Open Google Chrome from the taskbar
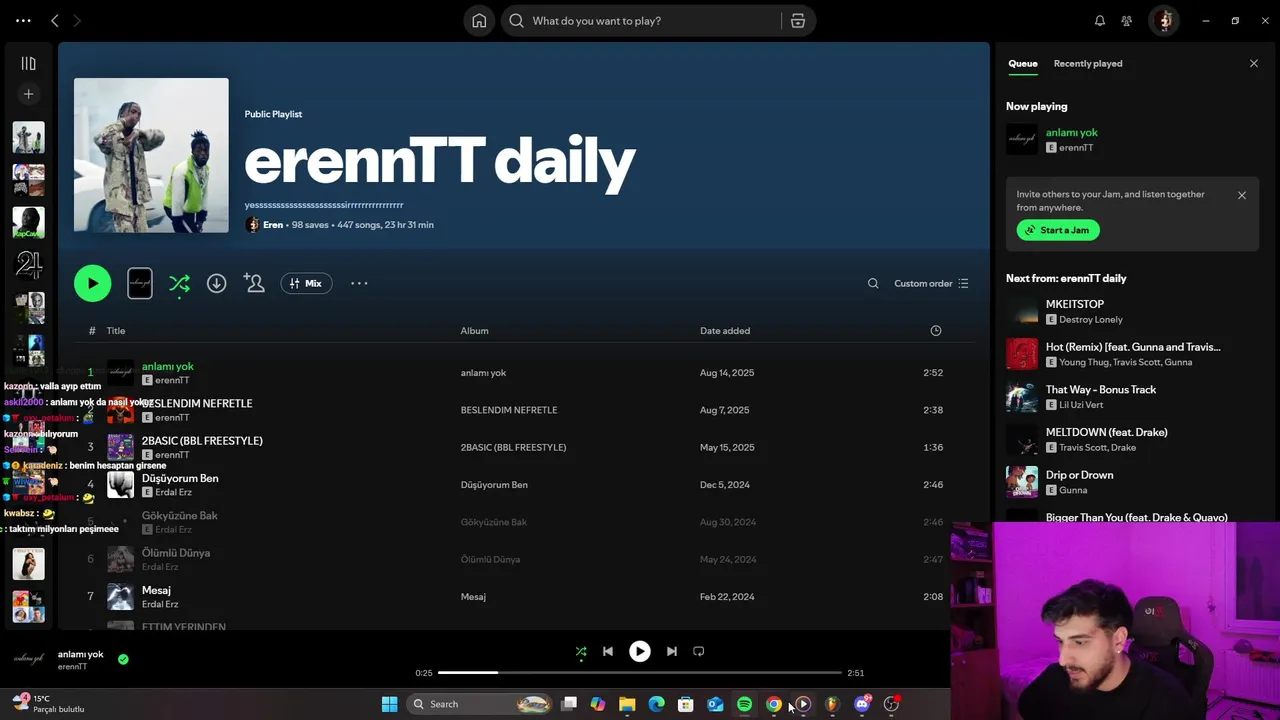The height and width of the screenshot is (720, 1280). click(773, 704)
